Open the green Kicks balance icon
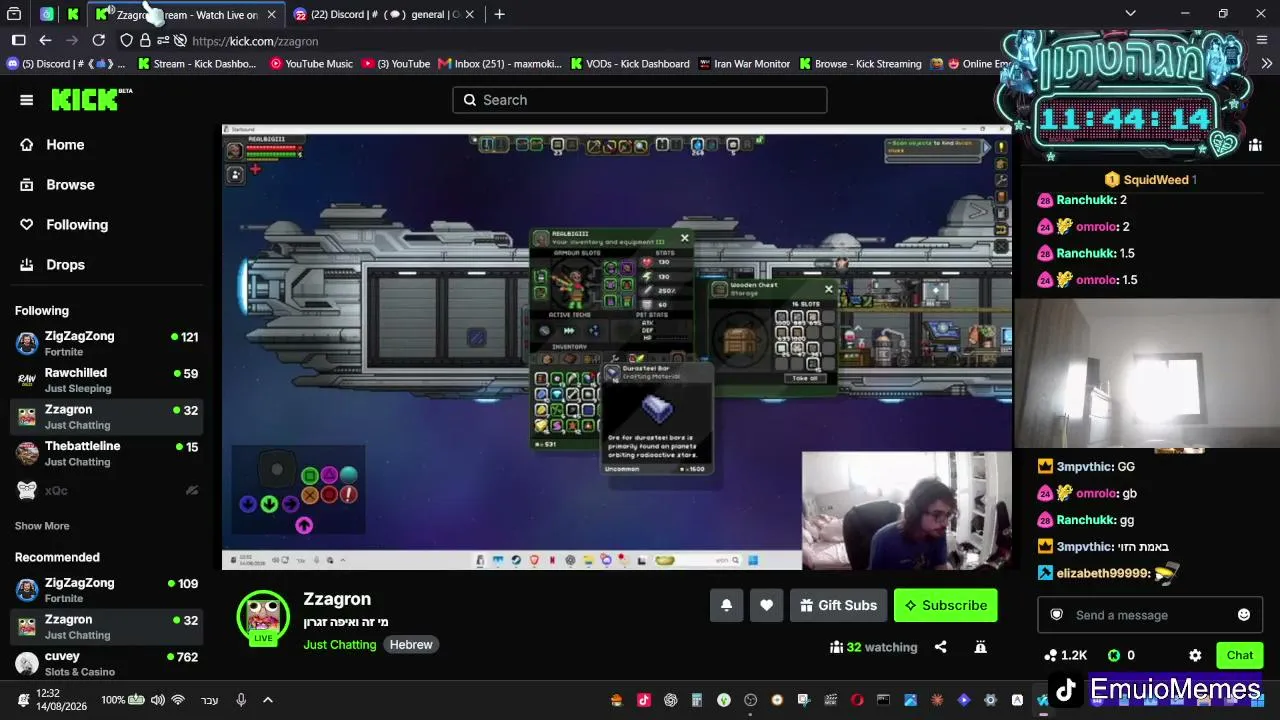 click(x=1114, y=656)
